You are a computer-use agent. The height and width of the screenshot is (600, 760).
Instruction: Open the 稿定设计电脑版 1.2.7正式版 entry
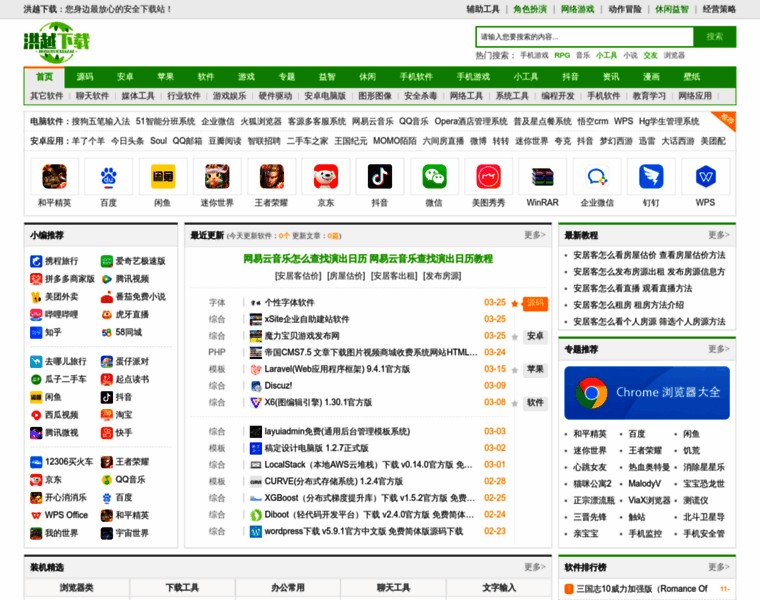pos(316,448)
